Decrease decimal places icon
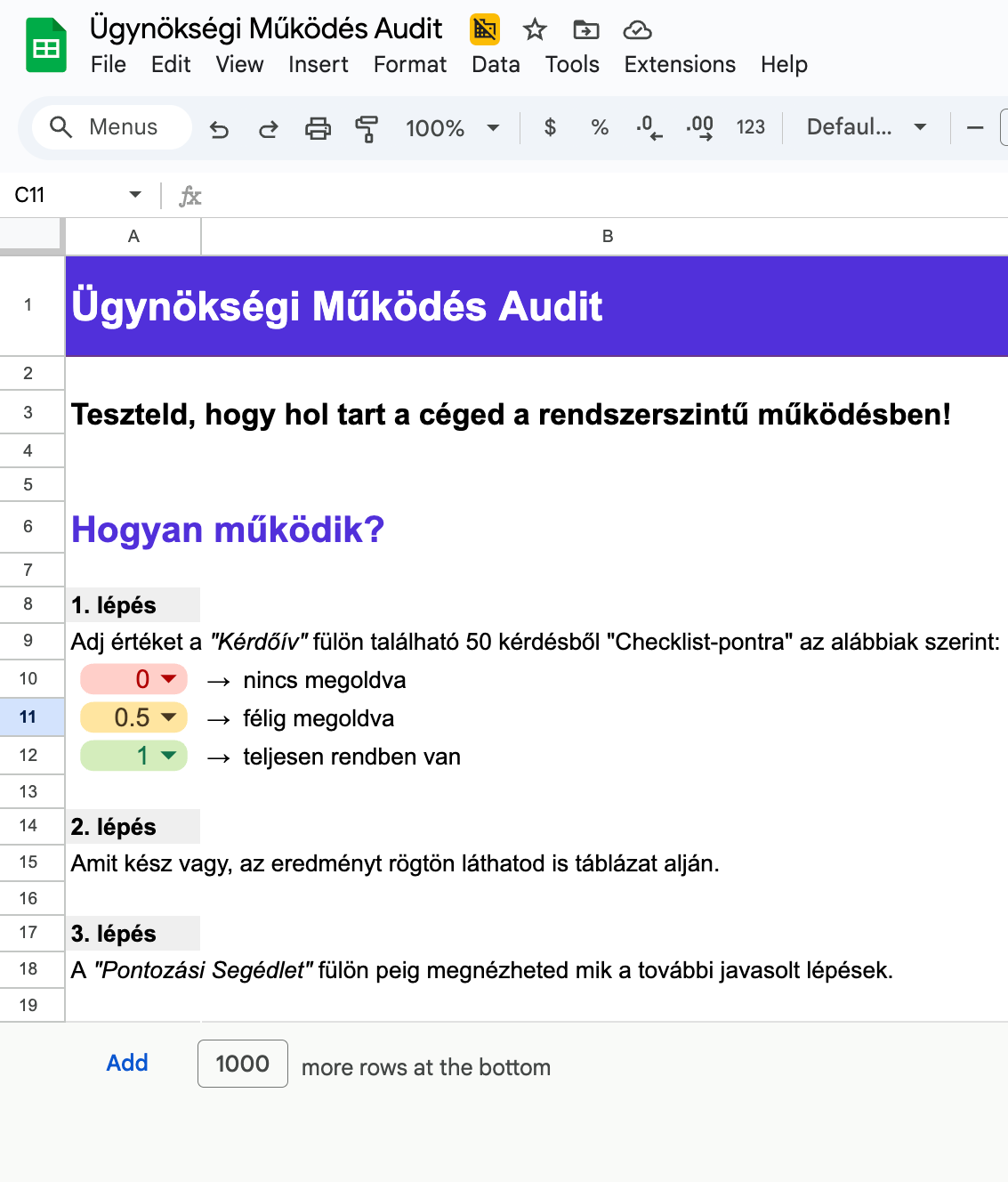 pyautogui.click(x=649, y=127)
